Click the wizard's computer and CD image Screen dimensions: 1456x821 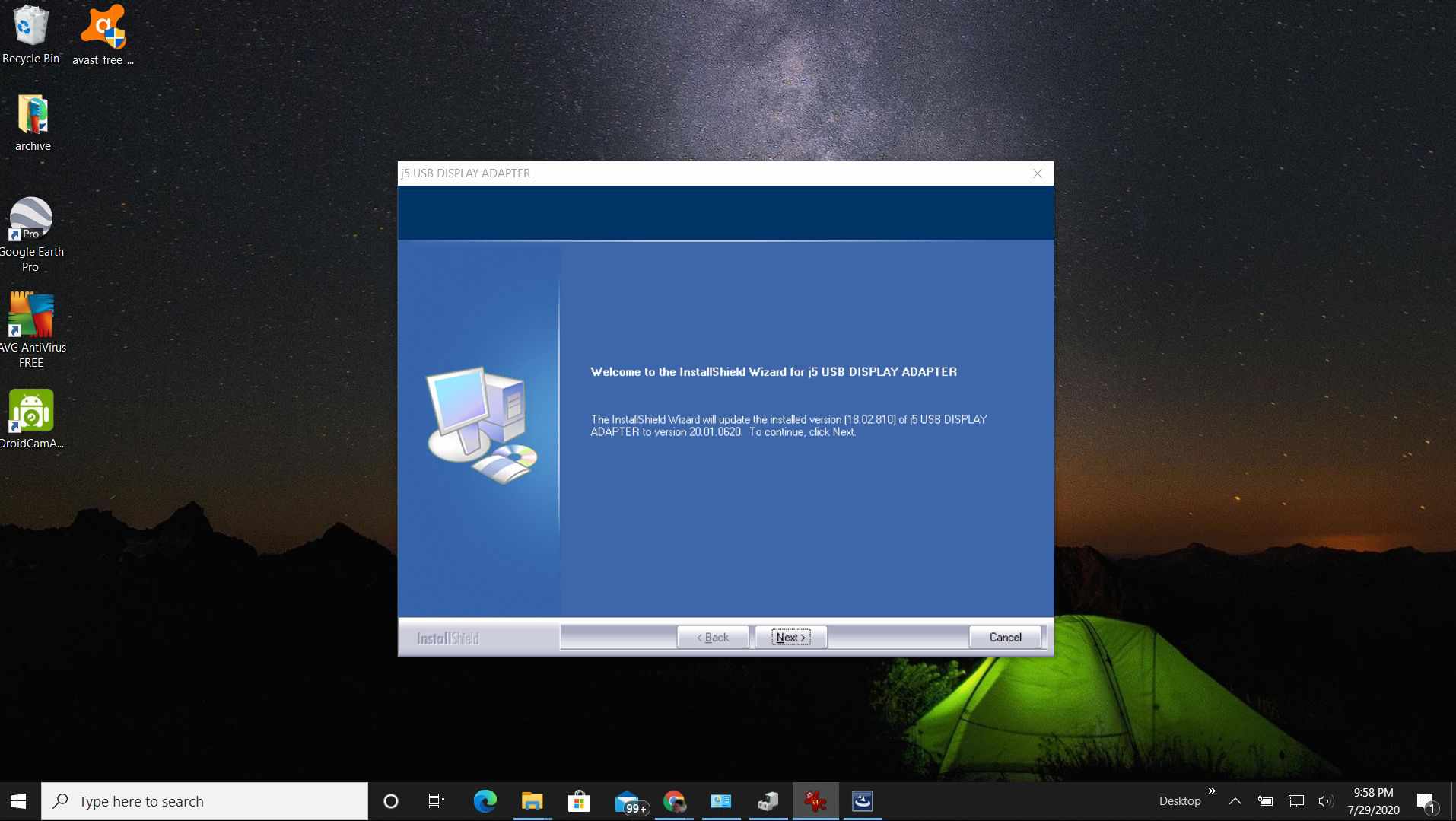tap(482, 425)
